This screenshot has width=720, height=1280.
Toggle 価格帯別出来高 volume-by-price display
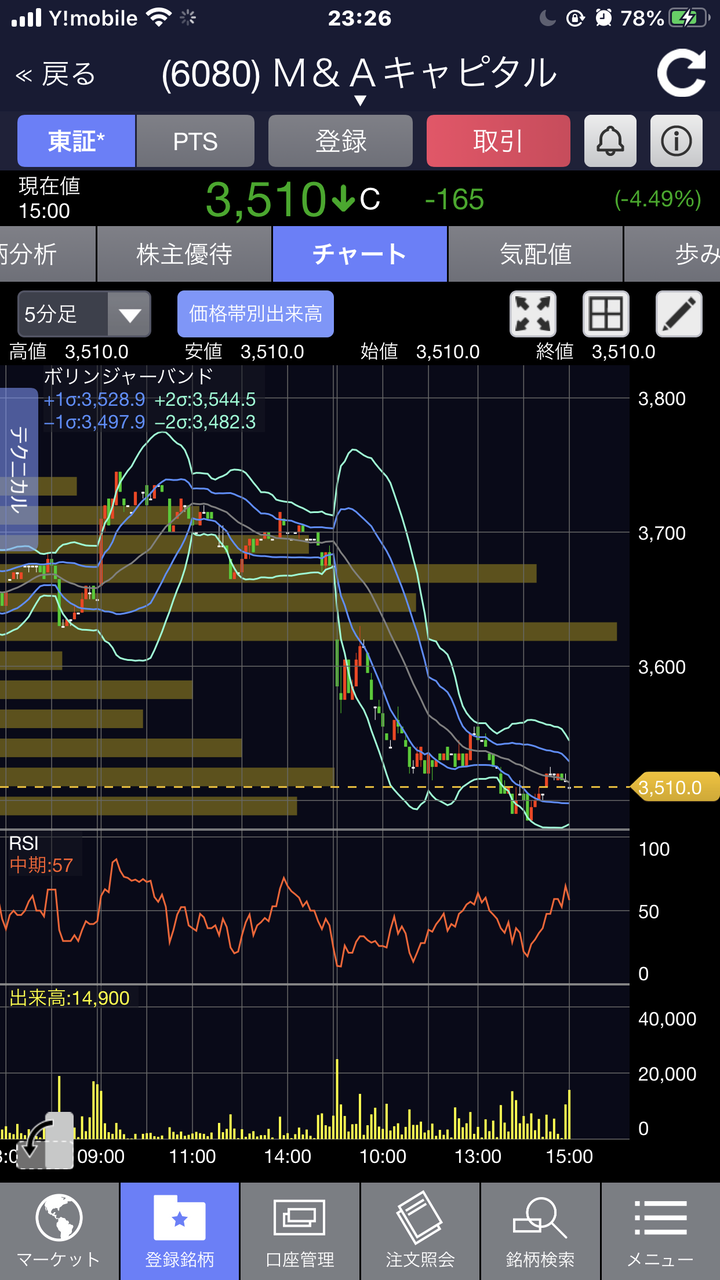[x=256, y=314]
